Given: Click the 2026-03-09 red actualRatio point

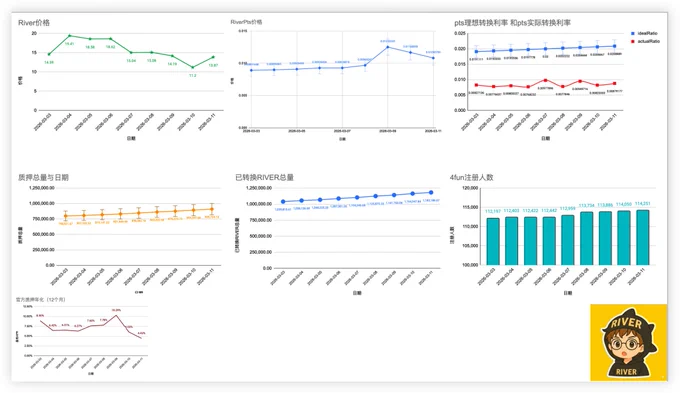Looking at the screenshot, I should (x=580, y=81).
